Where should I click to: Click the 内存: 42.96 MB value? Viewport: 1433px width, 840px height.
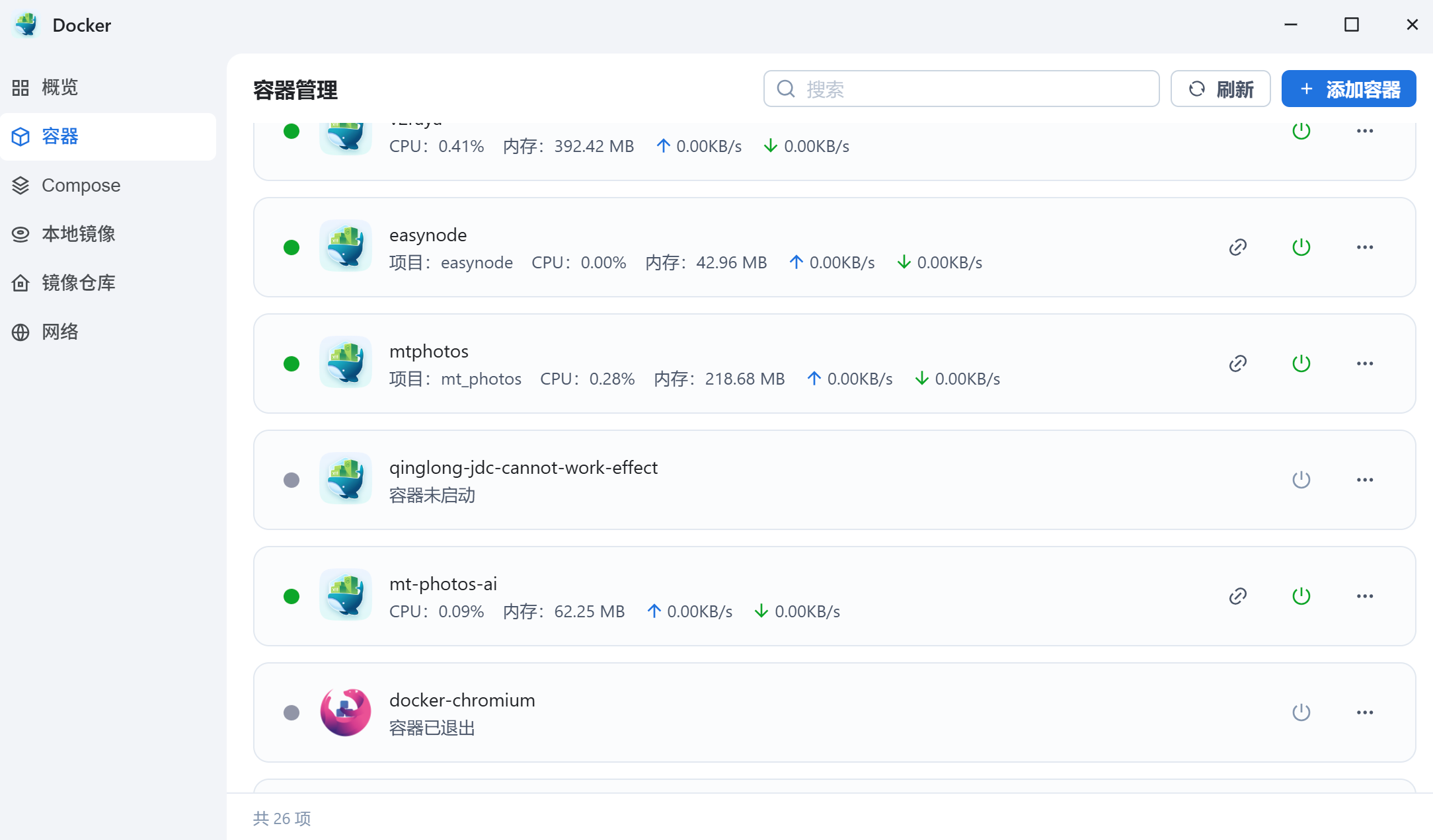(x=706, y=263)
